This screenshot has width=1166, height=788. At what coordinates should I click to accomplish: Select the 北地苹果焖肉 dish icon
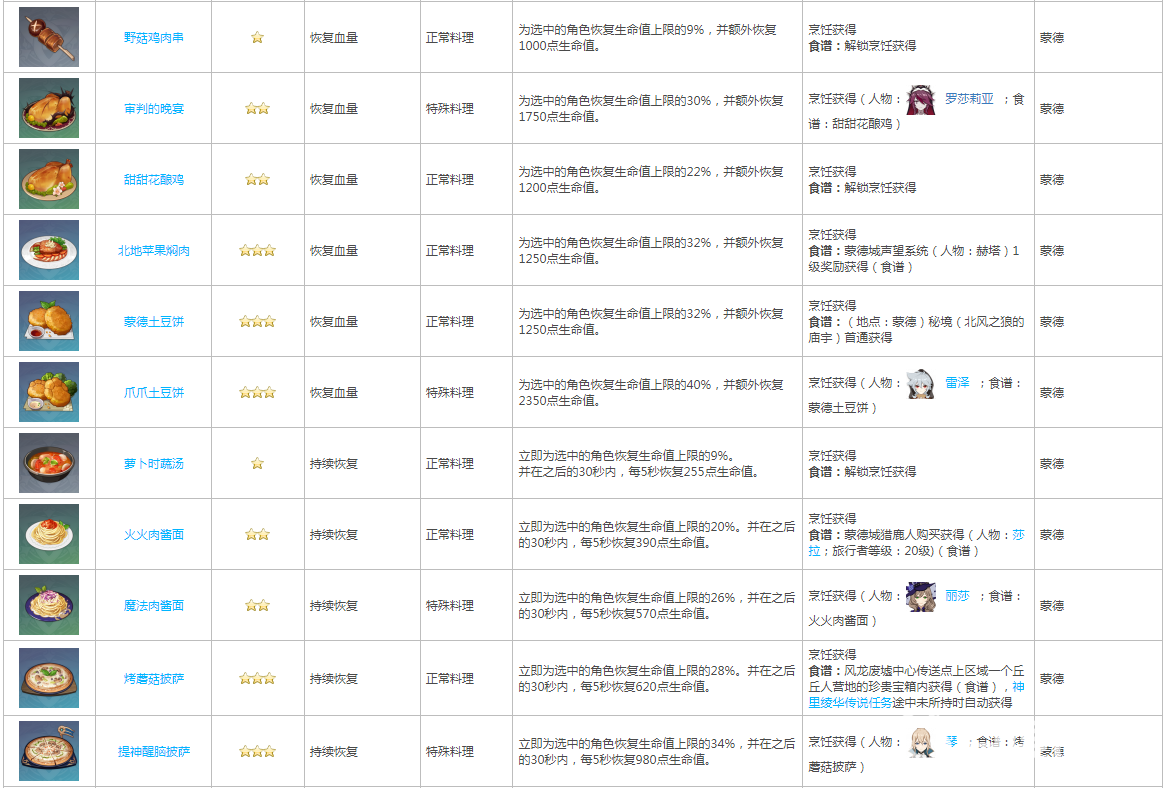(49, 250)
